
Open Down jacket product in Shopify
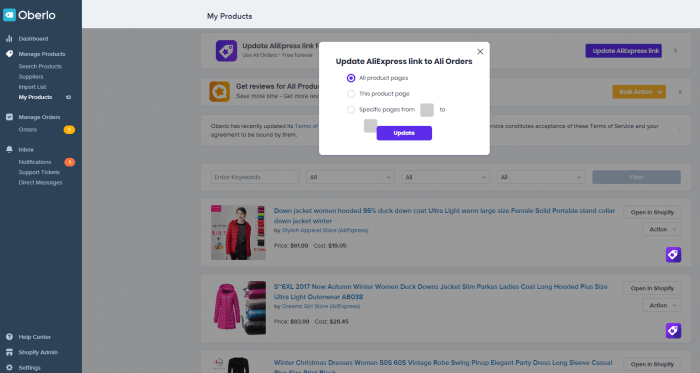pos(652,212)
